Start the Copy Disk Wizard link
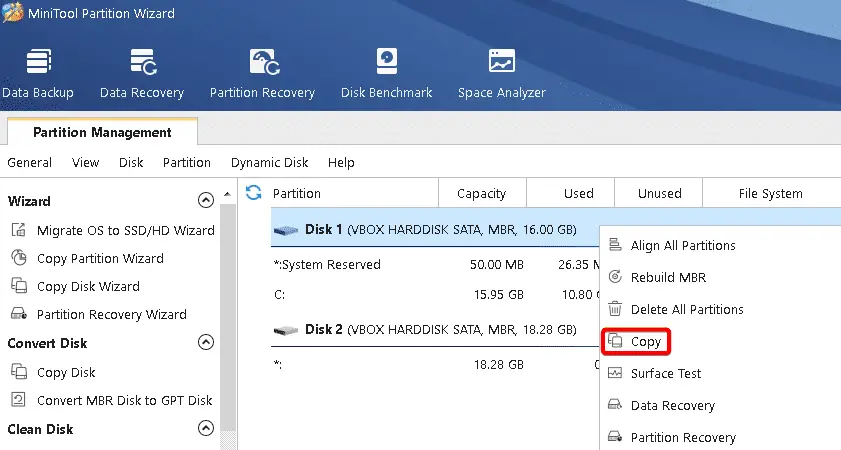 (88, 286)
